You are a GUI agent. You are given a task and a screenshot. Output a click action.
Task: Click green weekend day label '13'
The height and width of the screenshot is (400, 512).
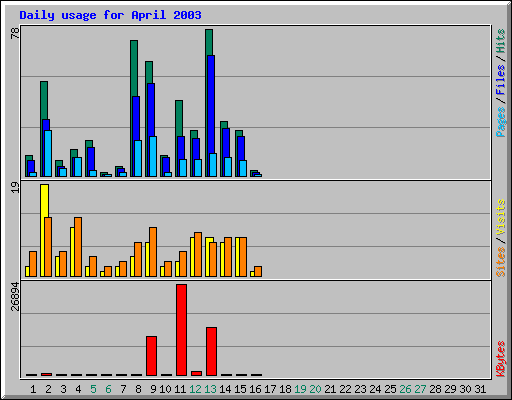tap(210, 389)
